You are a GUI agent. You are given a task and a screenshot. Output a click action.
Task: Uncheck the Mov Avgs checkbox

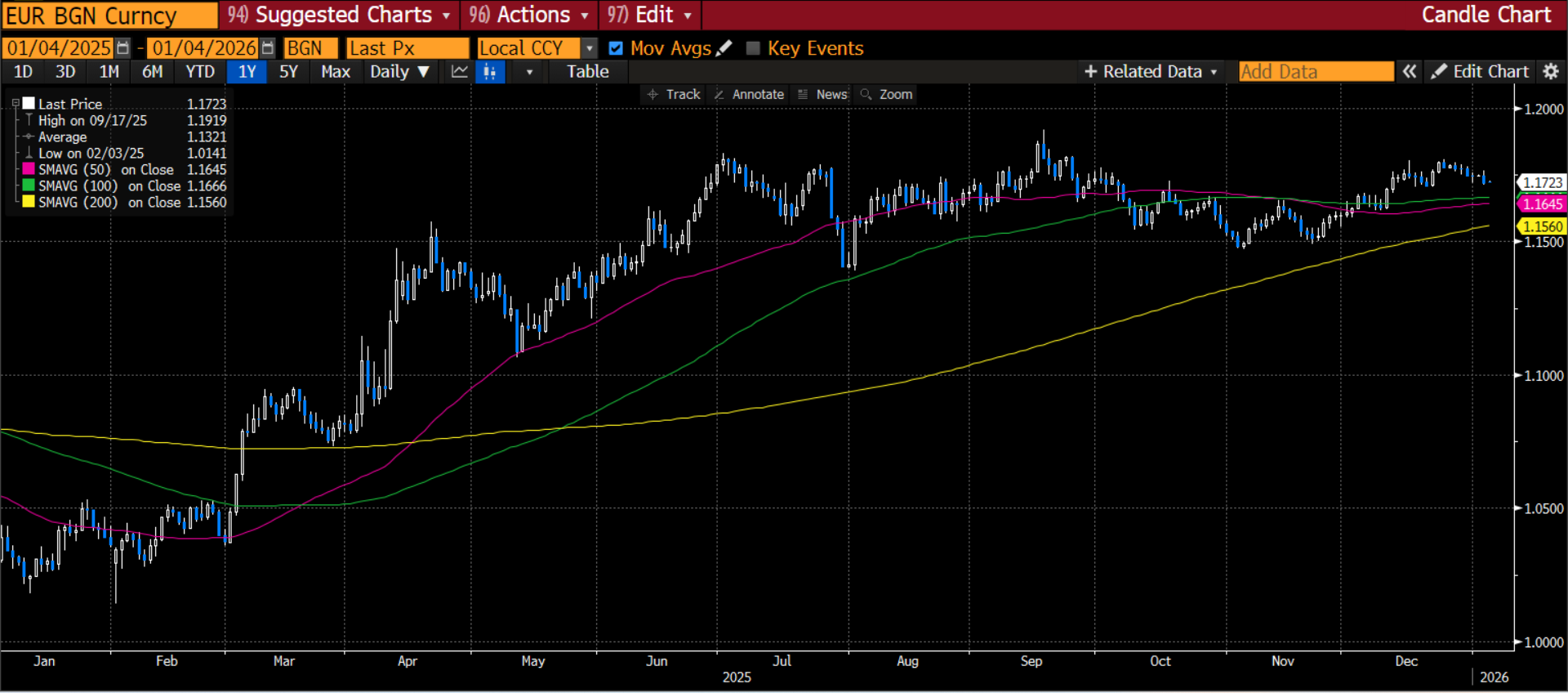[x=616, y=48]
